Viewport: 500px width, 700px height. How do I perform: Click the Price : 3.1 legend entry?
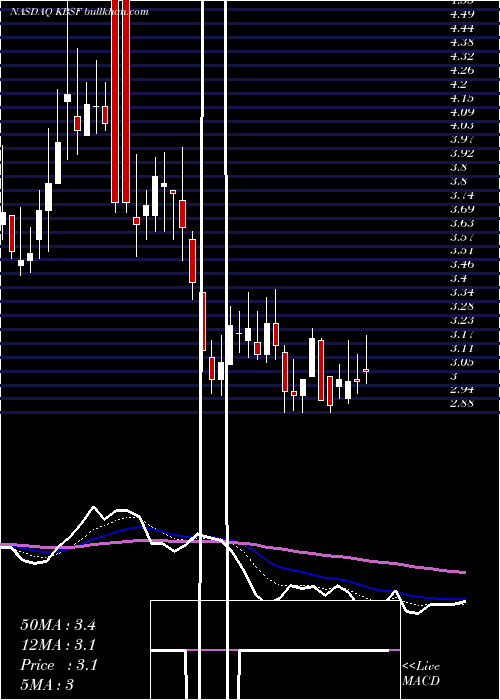point(58,665)
